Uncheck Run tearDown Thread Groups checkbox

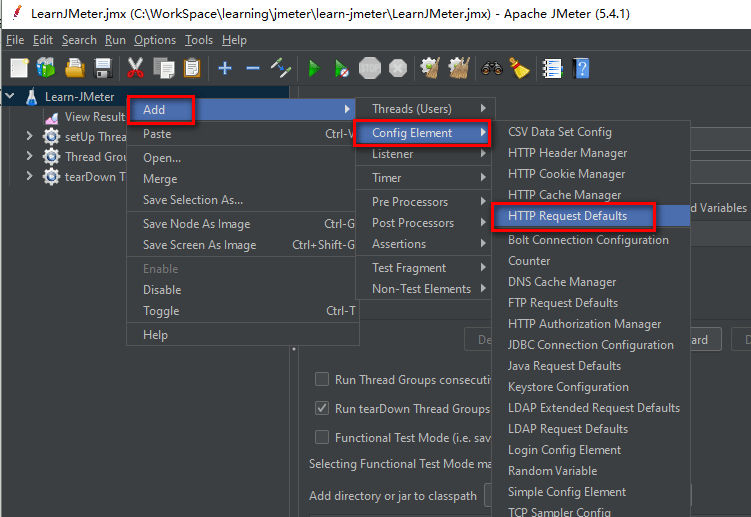pos(322,408)
